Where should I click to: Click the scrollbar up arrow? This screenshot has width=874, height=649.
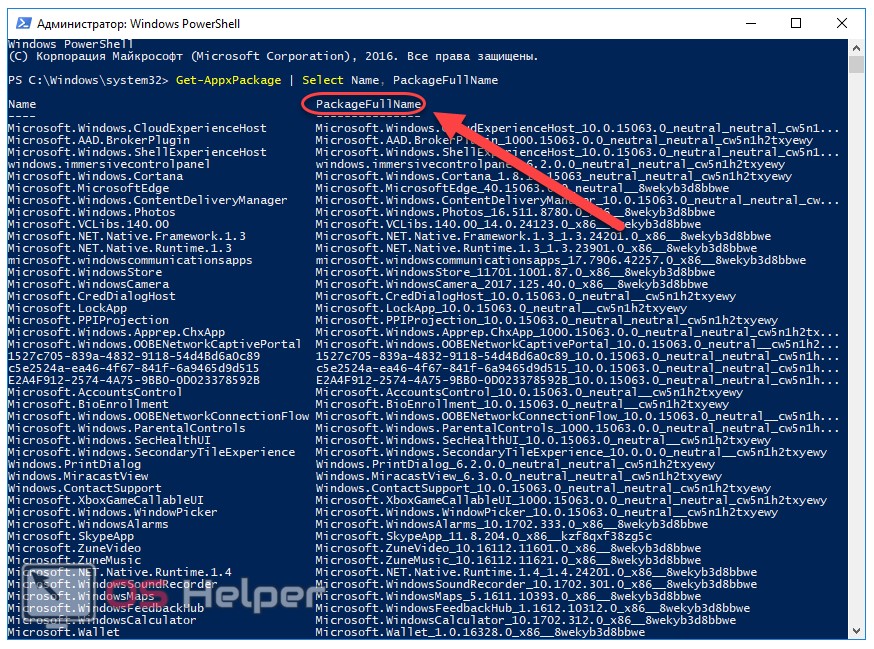click(856, 48)
